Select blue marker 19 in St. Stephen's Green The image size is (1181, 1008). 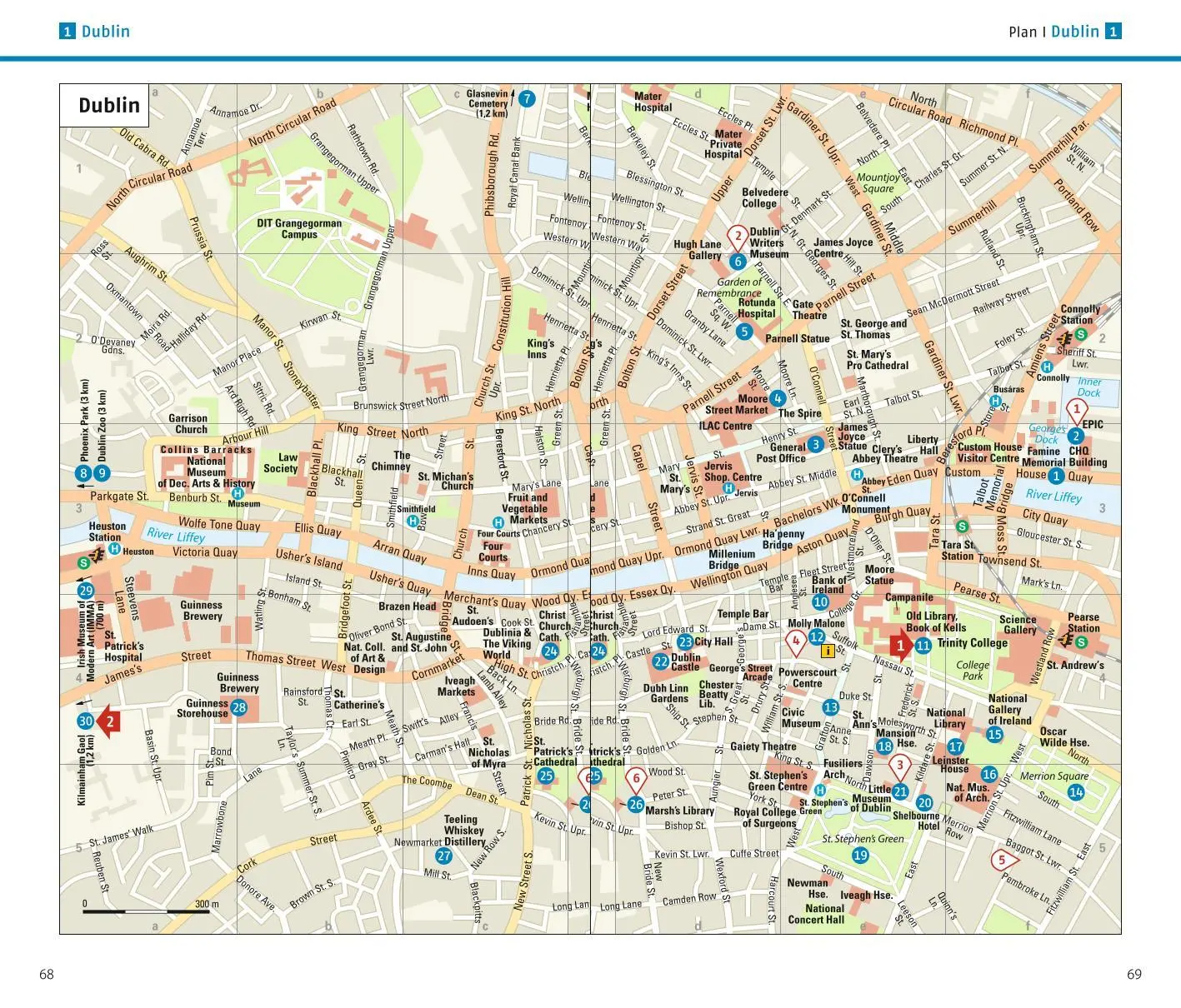pos(861,855)
